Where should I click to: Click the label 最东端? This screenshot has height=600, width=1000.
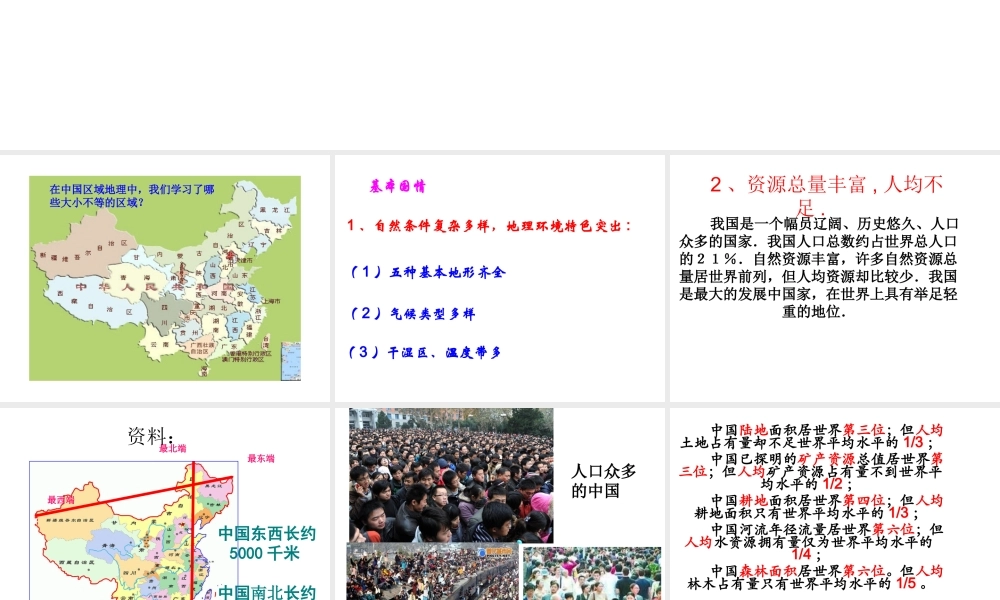point(261,458)
